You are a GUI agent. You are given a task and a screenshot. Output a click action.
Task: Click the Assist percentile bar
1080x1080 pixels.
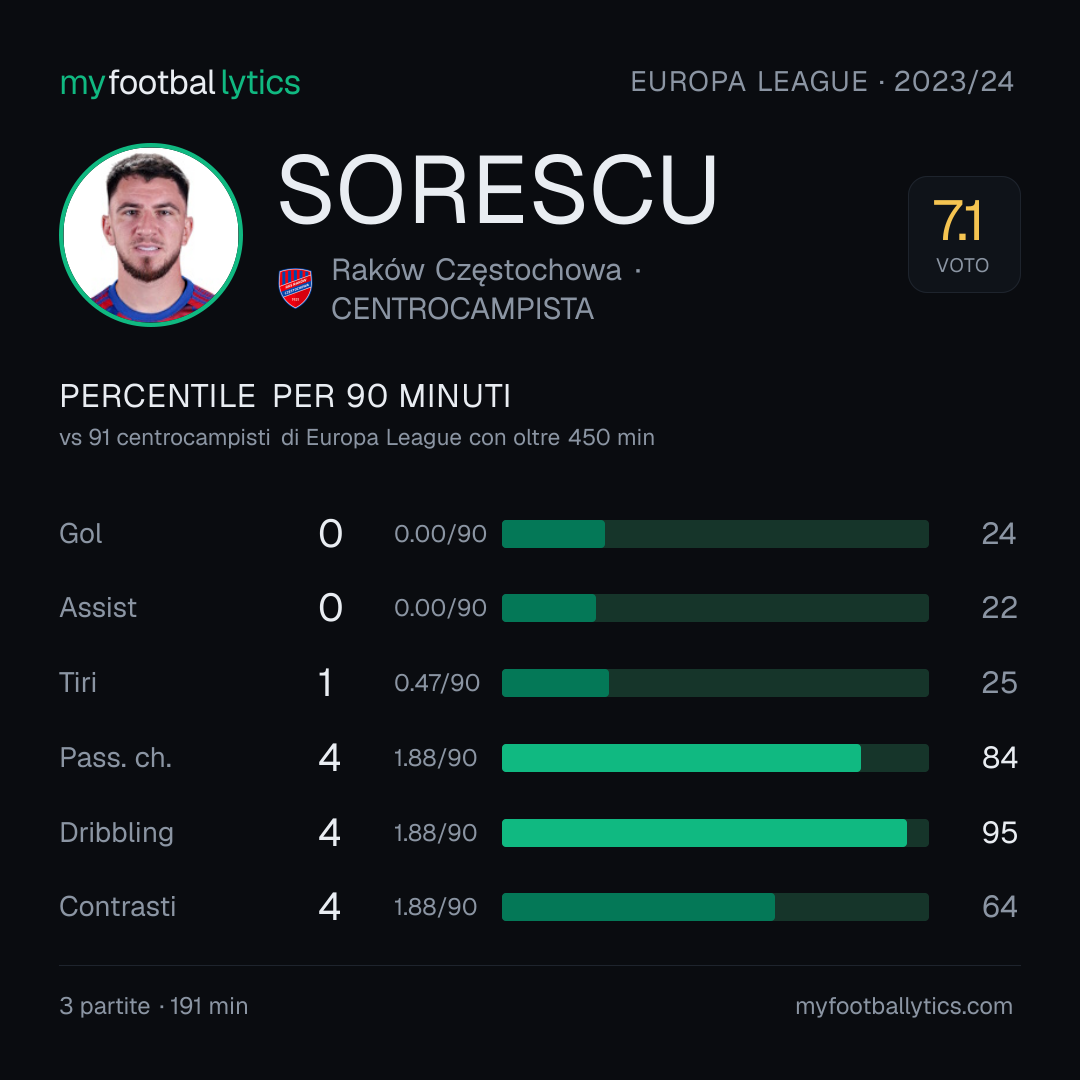click(715, 608)
